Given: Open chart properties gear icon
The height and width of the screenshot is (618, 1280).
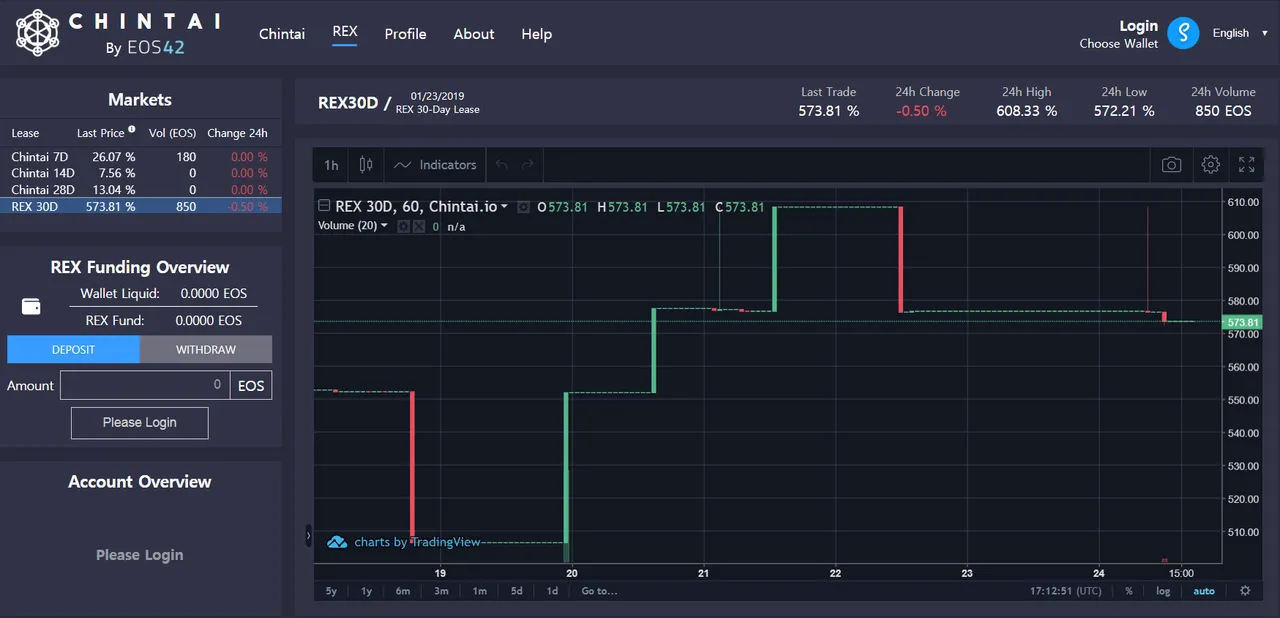Looking at the screenshot, I should tap(1211, 165).
